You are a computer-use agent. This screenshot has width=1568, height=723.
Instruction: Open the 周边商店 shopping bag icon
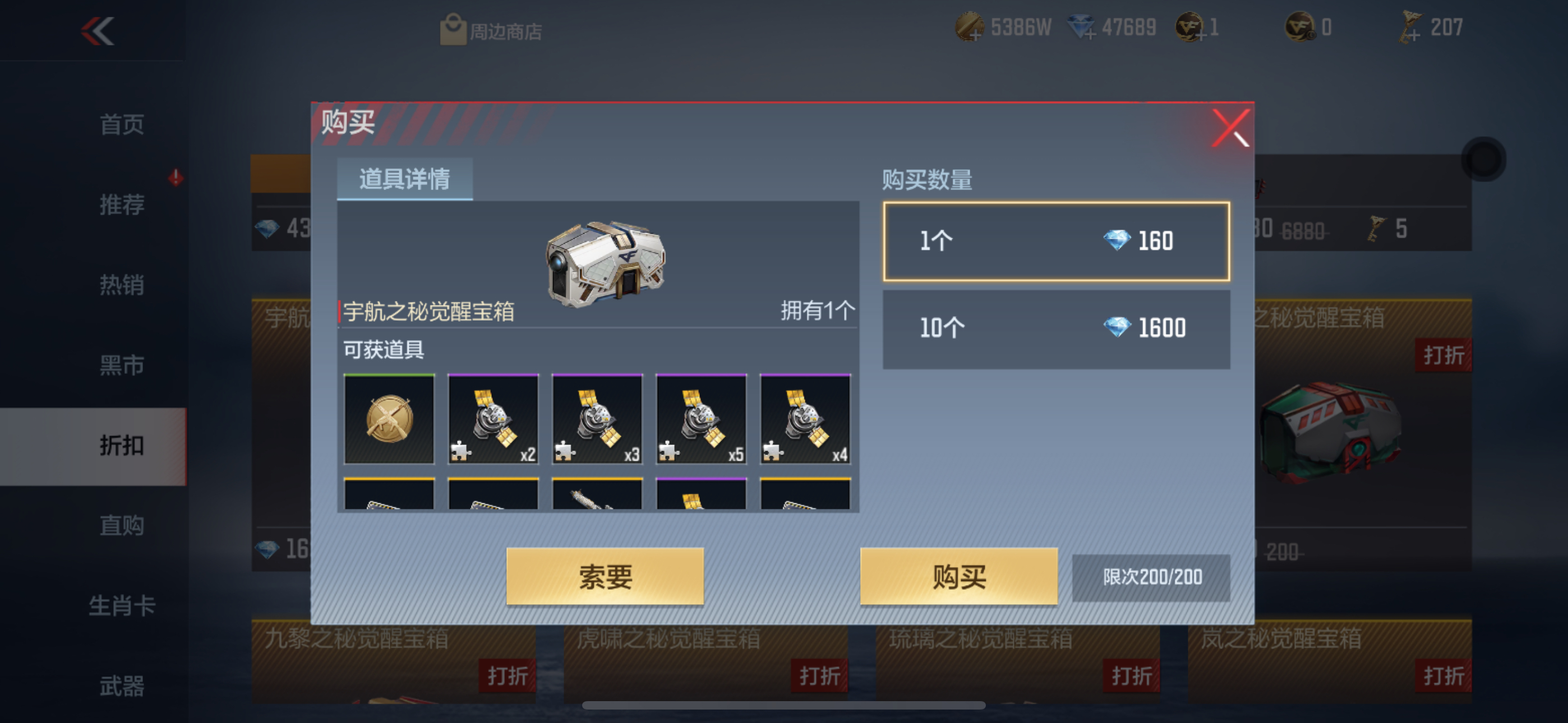point(452,30)
